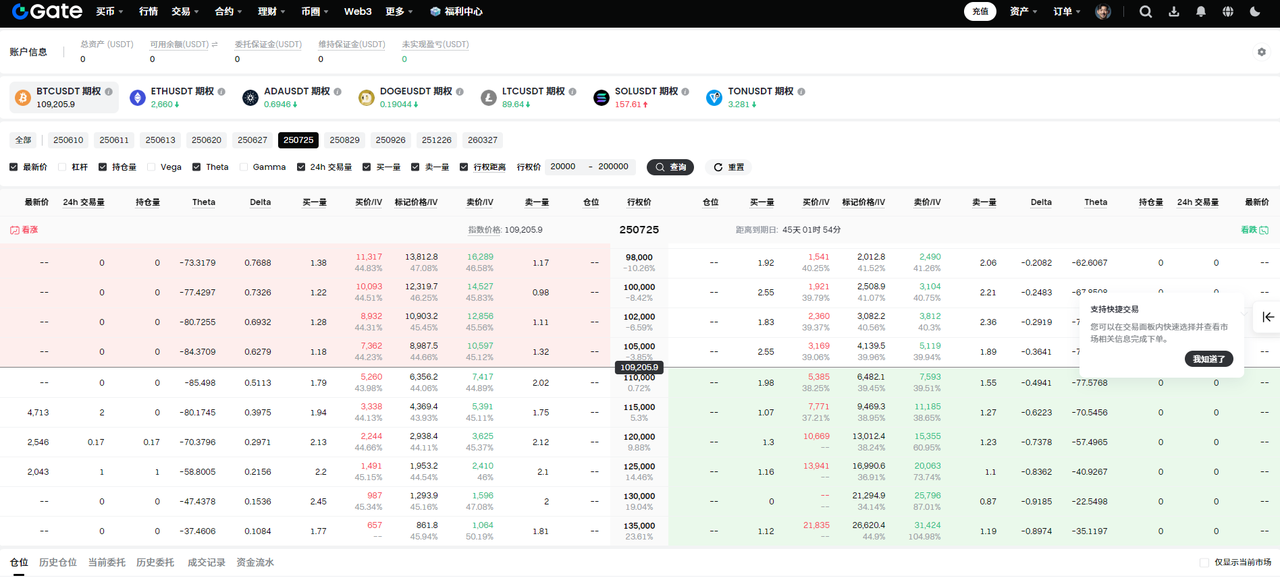Screen dimensions: 1280x582
Task: Uncheck the Theta column checkbox
Action: tap(197, 167)
